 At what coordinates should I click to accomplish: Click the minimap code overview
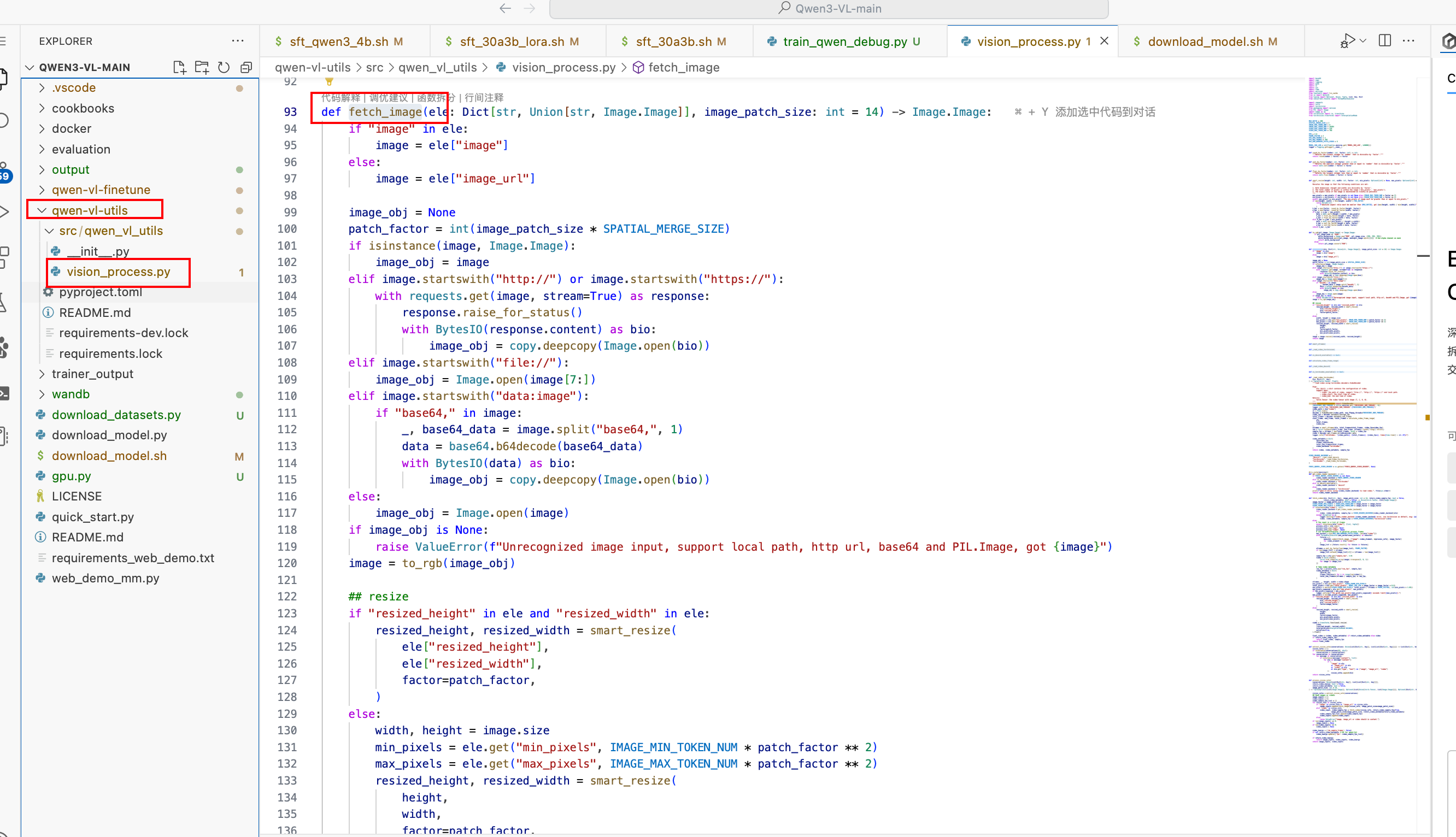point(1363,403)
